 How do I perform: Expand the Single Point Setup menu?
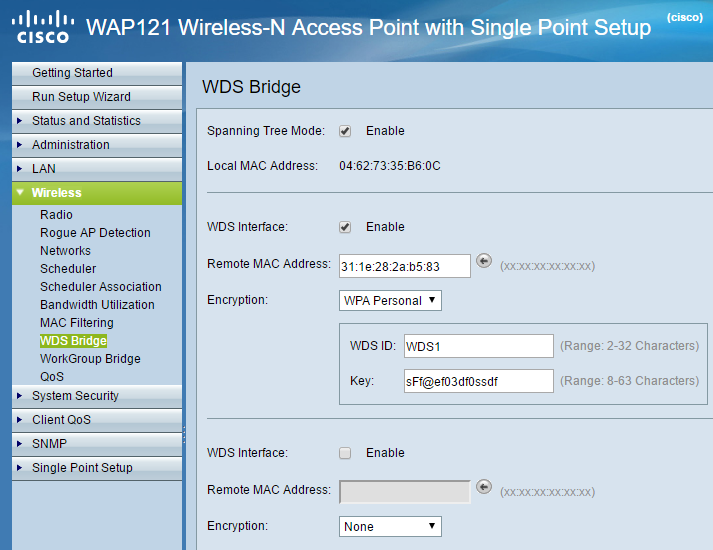97,468
